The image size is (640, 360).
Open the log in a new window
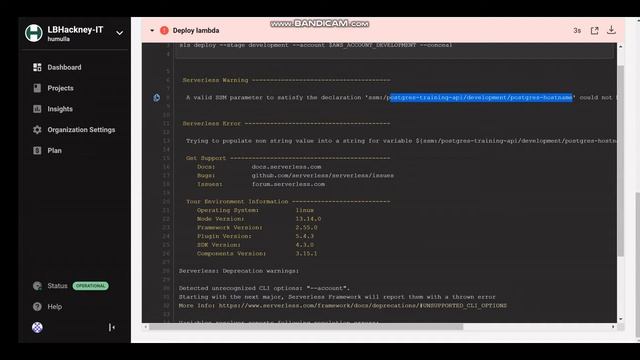click(x=595, y=31)
